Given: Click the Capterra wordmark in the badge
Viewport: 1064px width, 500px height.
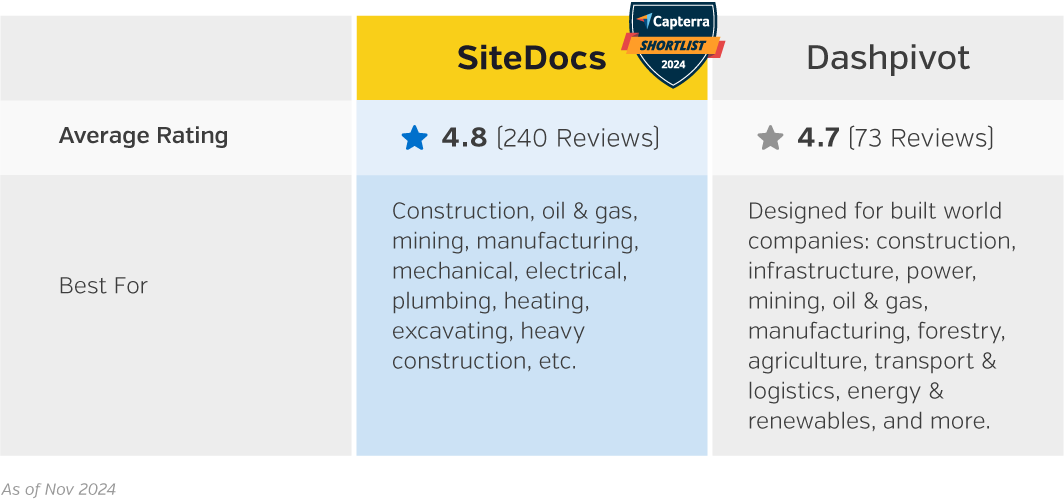Looking at the screenshot, I should (x=680, y=21).
